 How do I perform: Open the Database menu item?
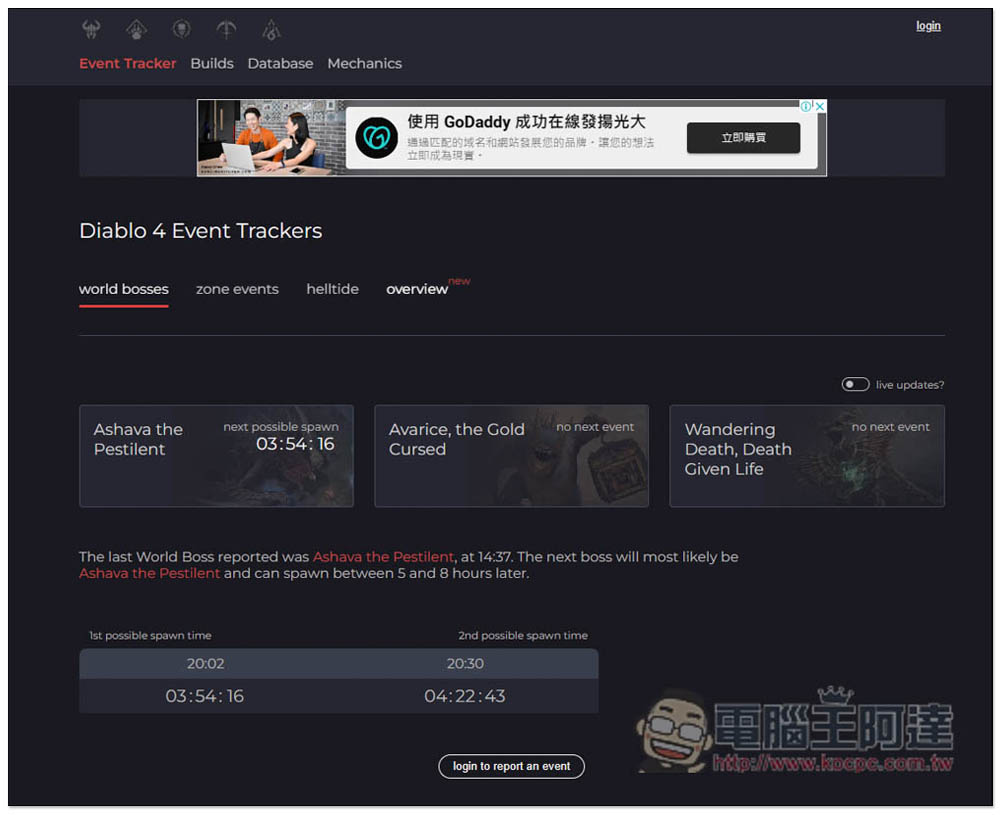pos(280,64)
